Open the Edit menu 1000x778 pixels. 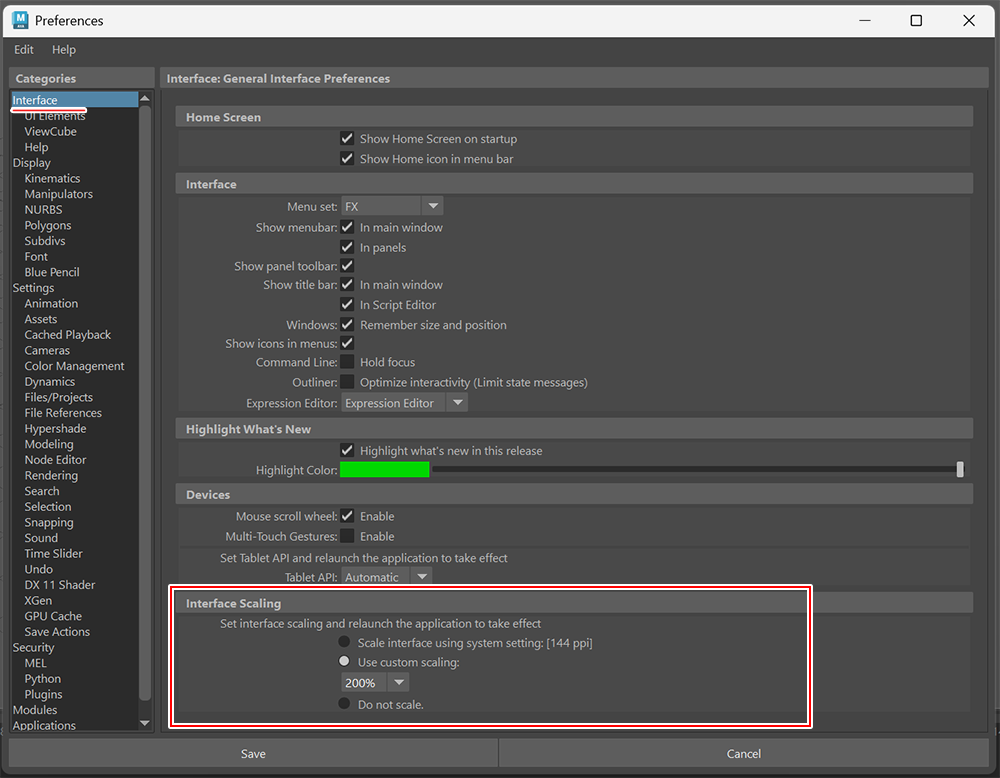(x=23, y=49)
